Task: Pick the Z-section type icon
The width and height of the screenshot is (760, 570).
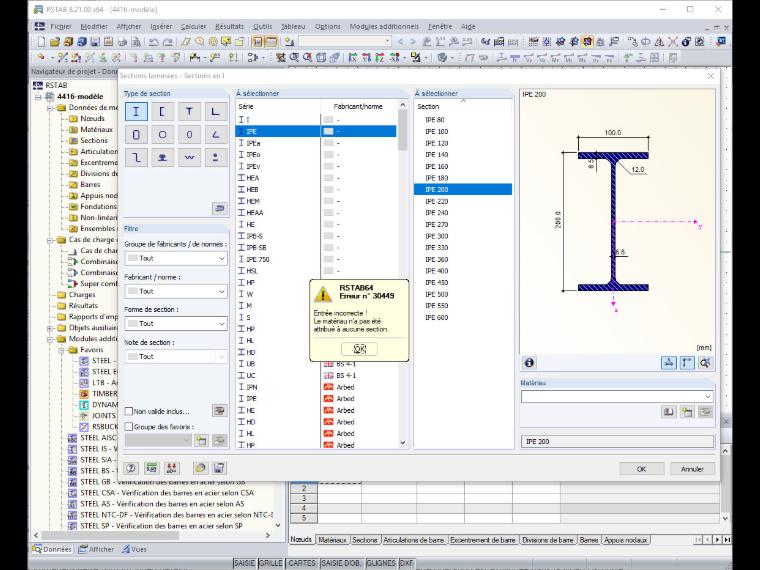Action: (x=136, y=158)
